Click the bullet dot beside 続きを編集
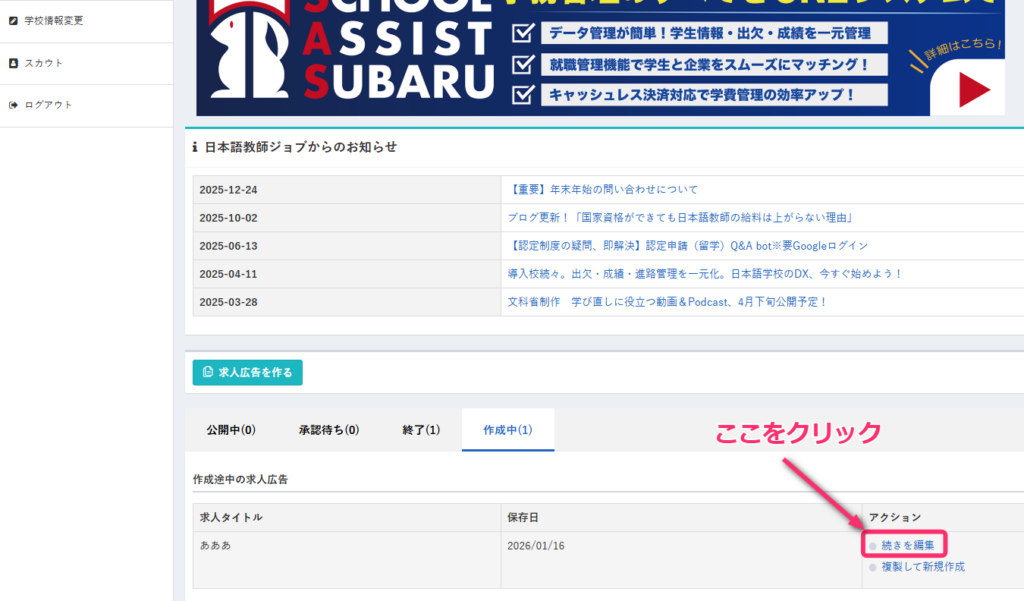Image resolution: width=1024 pixels, height=601 pixels. coord(872,546)
